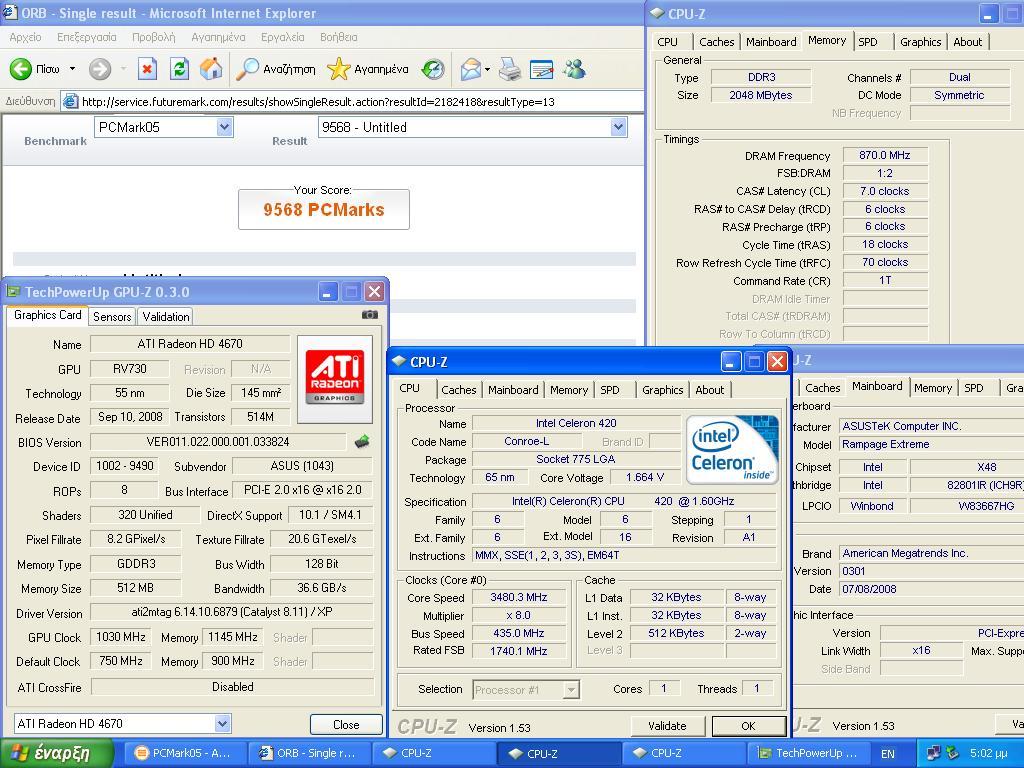This screenshot has height=768, width=1024.
Task: Open the Βοήθεια menu
Action: tap(338, 37)
